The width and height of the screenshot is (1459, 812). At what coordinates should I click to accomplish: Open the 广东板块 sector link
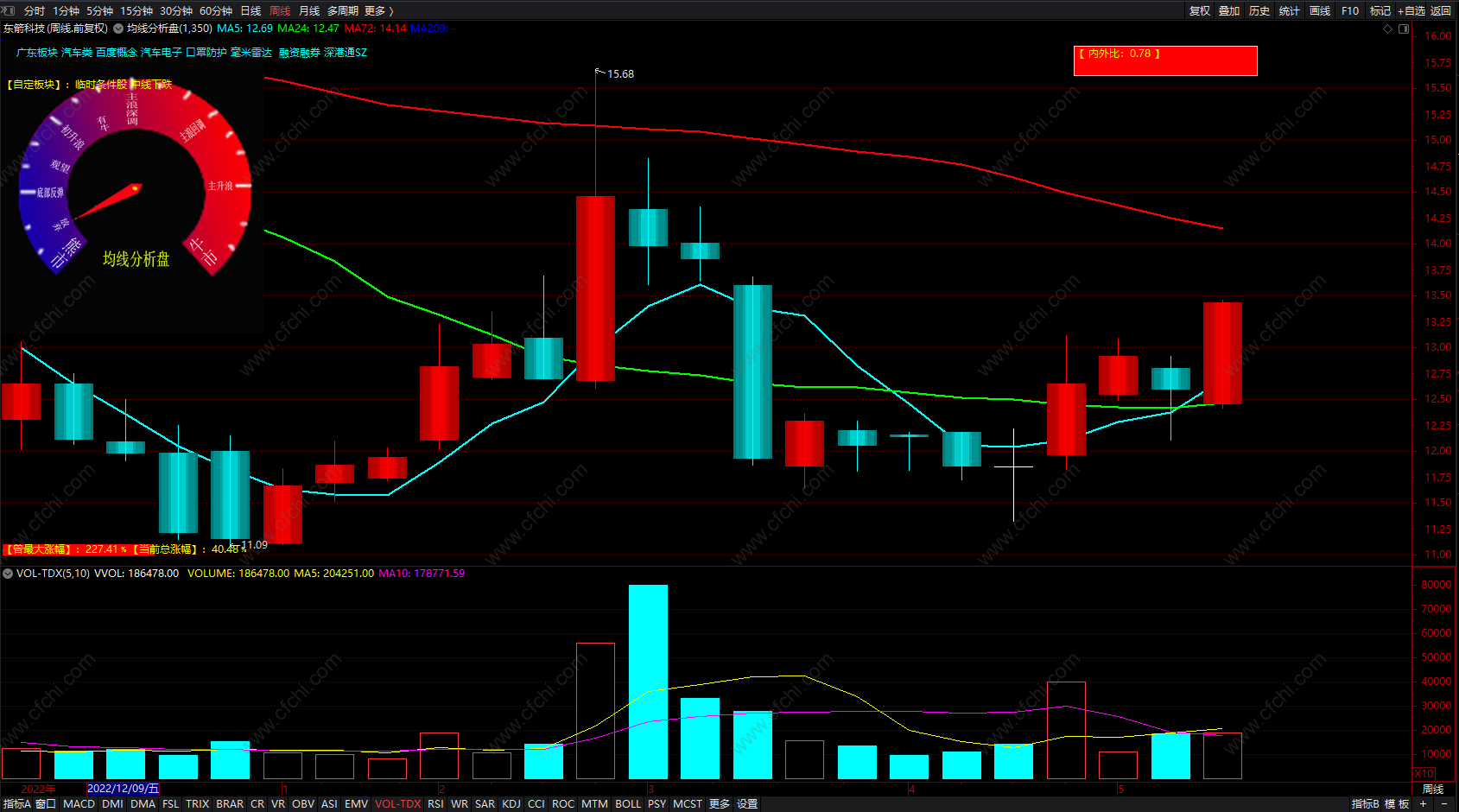pyautogui.click(x=37, y=53)
